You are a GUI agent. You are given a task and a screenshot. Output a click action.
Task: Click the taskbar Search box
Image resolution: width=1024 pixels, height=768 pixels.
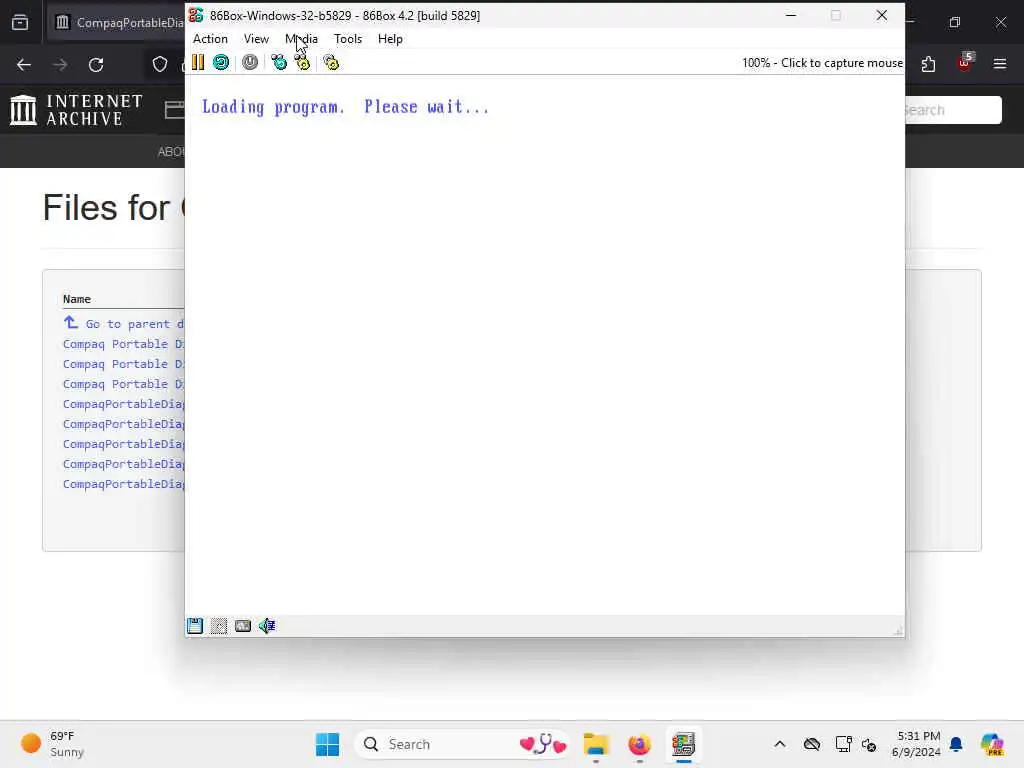[x=463, y=744]
